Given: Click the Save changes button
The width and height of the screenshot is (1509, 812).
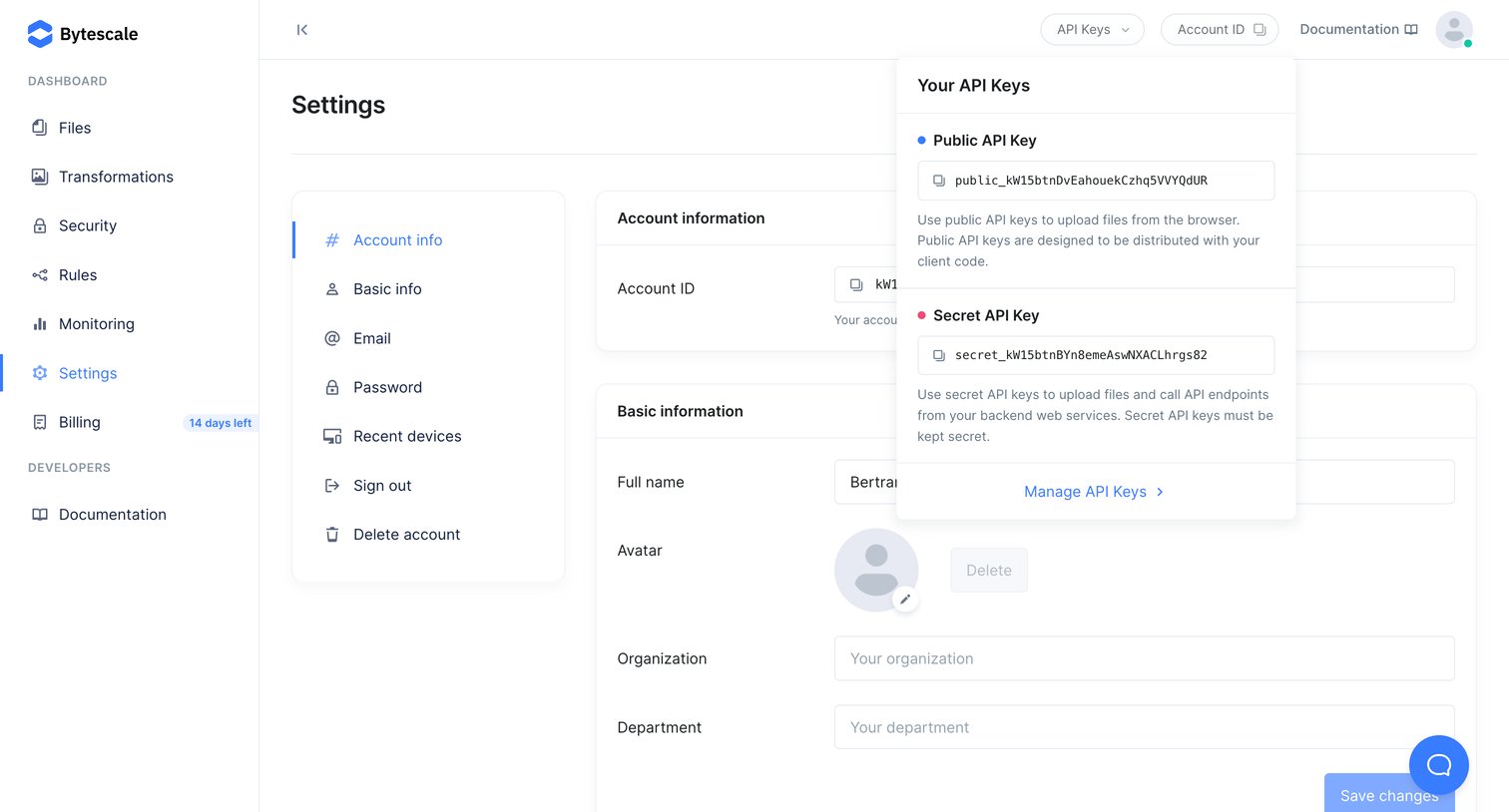Looking at the screenshot, I should 1389,794.
